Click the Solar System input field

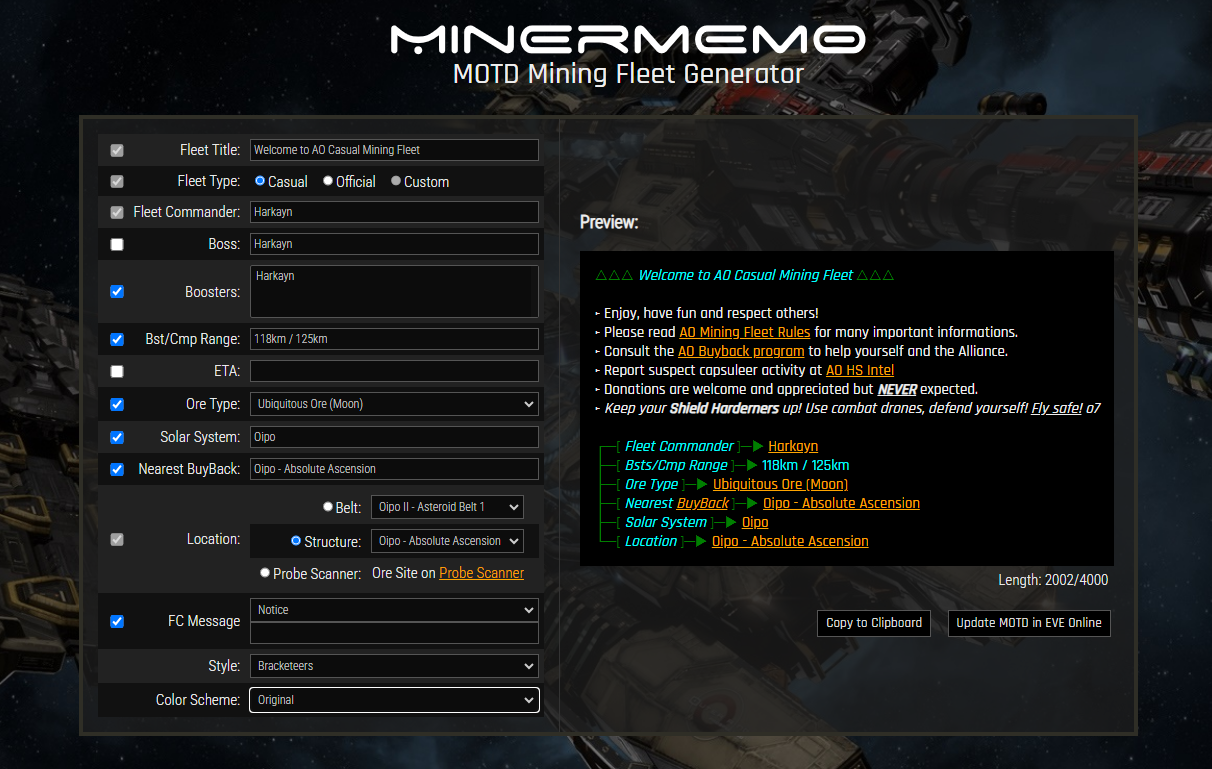click(394, 437)
